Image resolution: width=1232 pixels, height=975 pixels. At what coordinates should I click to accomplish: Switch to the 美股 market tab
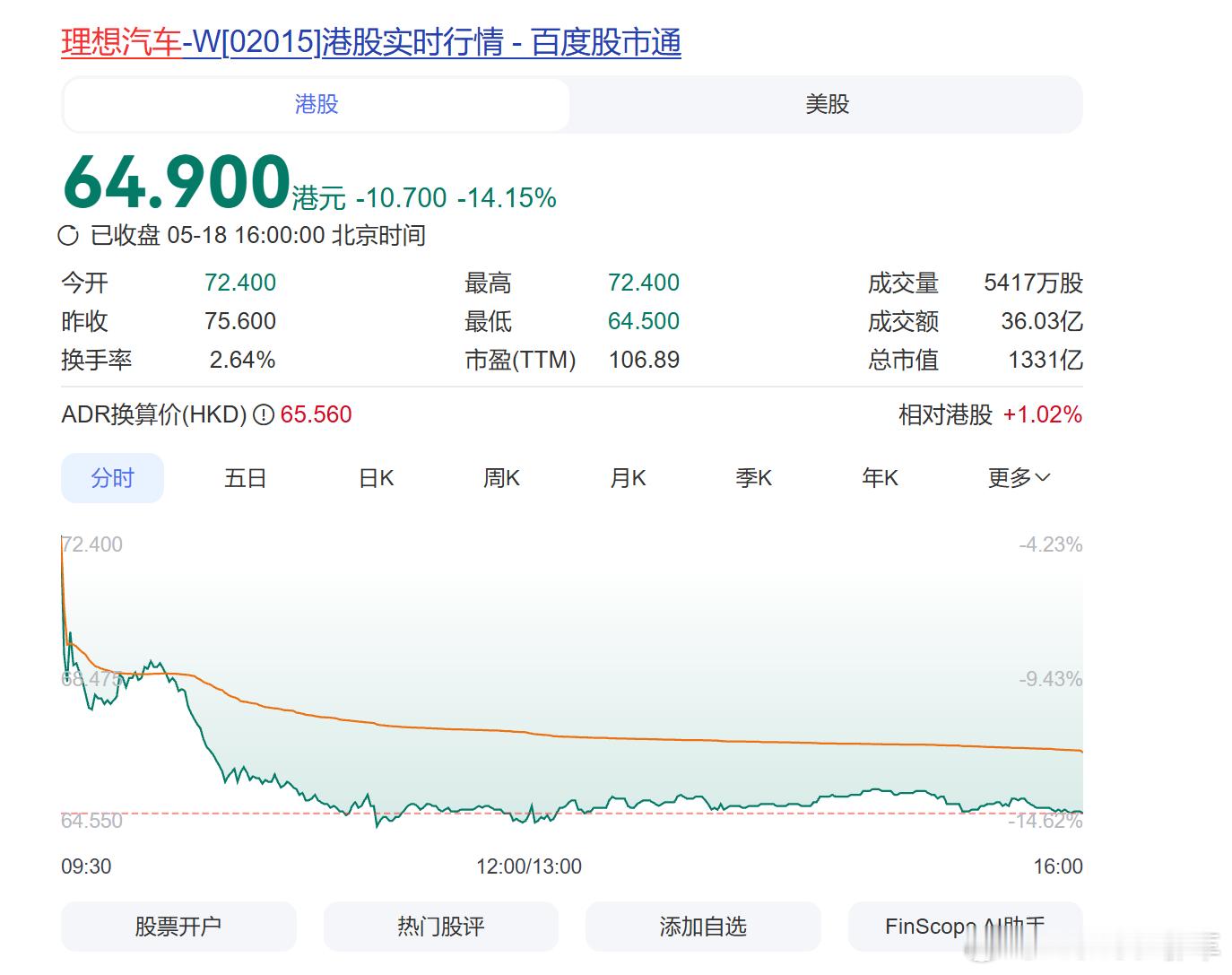(827, 104)
